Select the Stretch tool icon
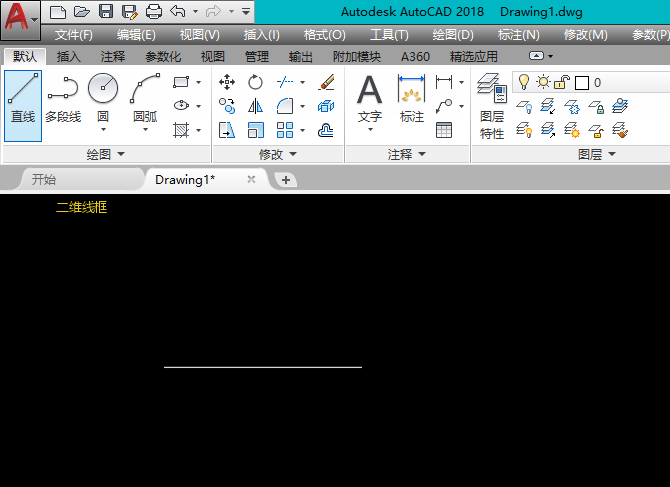 pyautogui.click(x=227, y=130)
